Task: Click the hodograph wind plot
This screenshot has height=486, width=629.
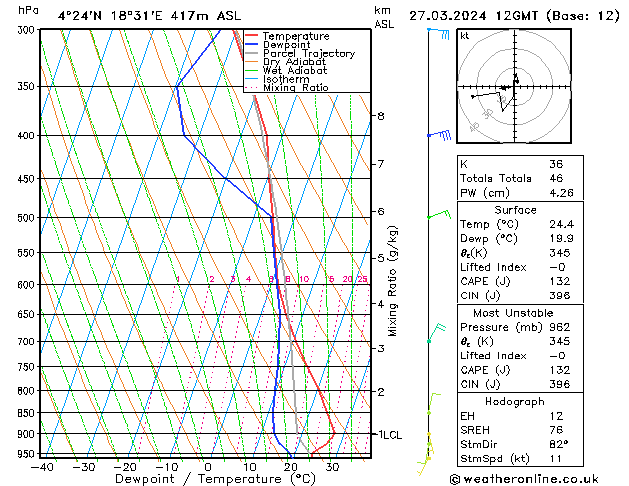Action: coord(514,86)
